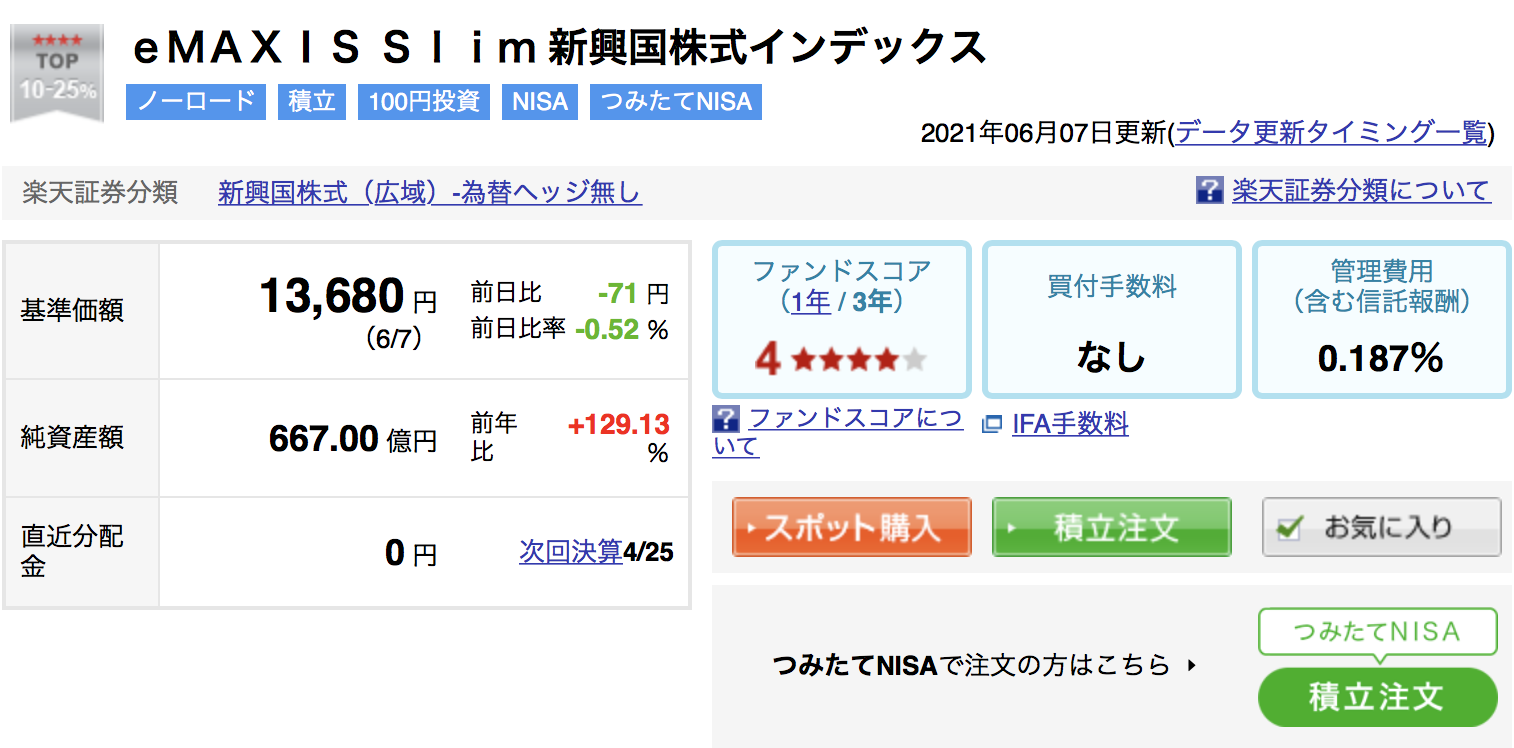
Task: Click the green 積立注文 button beside スポット購入
Action: click(1112, 527)
